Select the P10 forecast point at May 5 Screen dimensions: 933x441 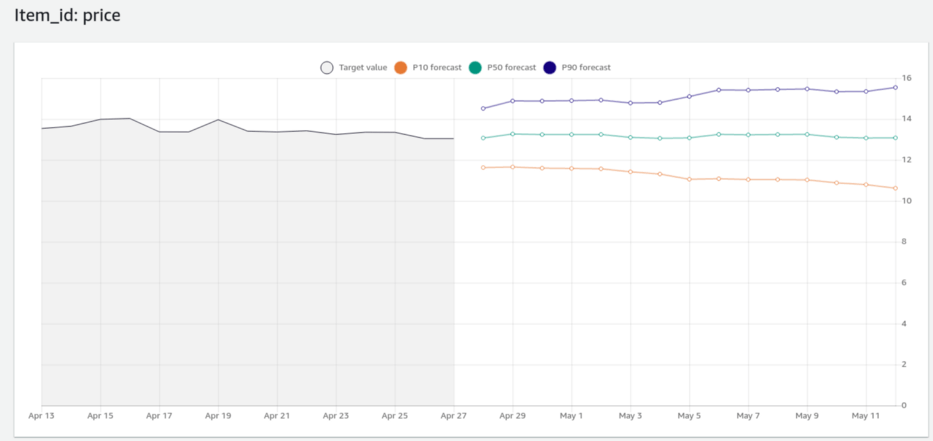coord(689,179)
